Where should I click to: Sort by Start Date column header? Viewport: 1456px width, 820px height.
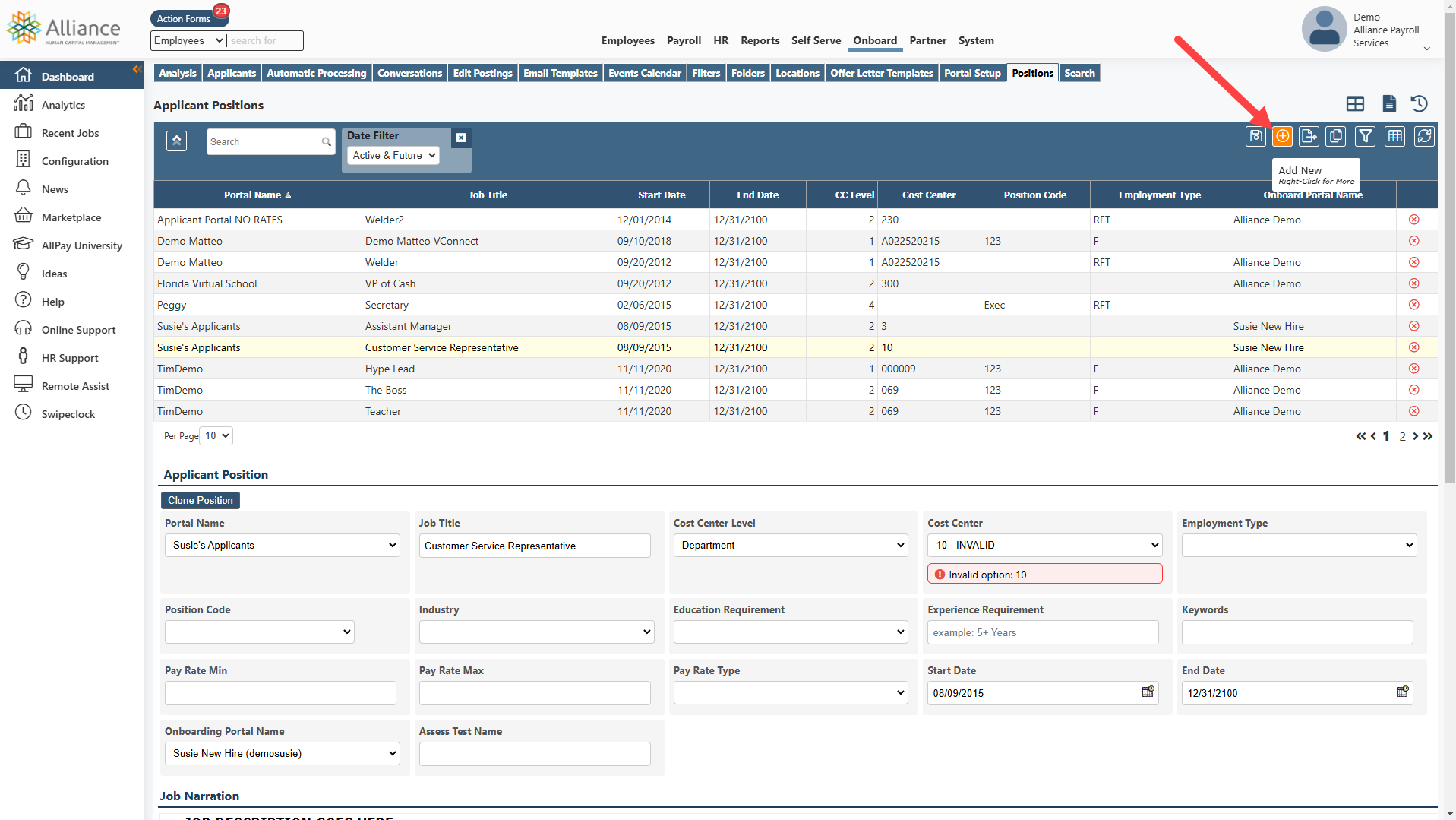tap(662, 195)
